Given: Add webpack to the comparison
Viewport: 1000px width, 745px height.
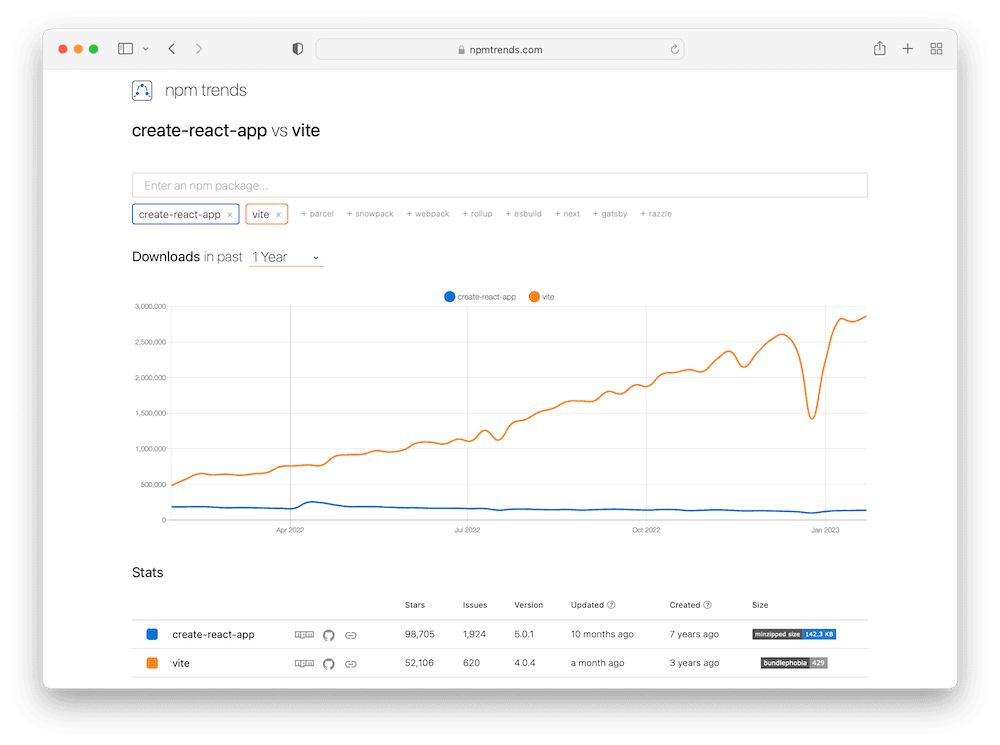Looking at the screenshot, I should tap(428, 213).
